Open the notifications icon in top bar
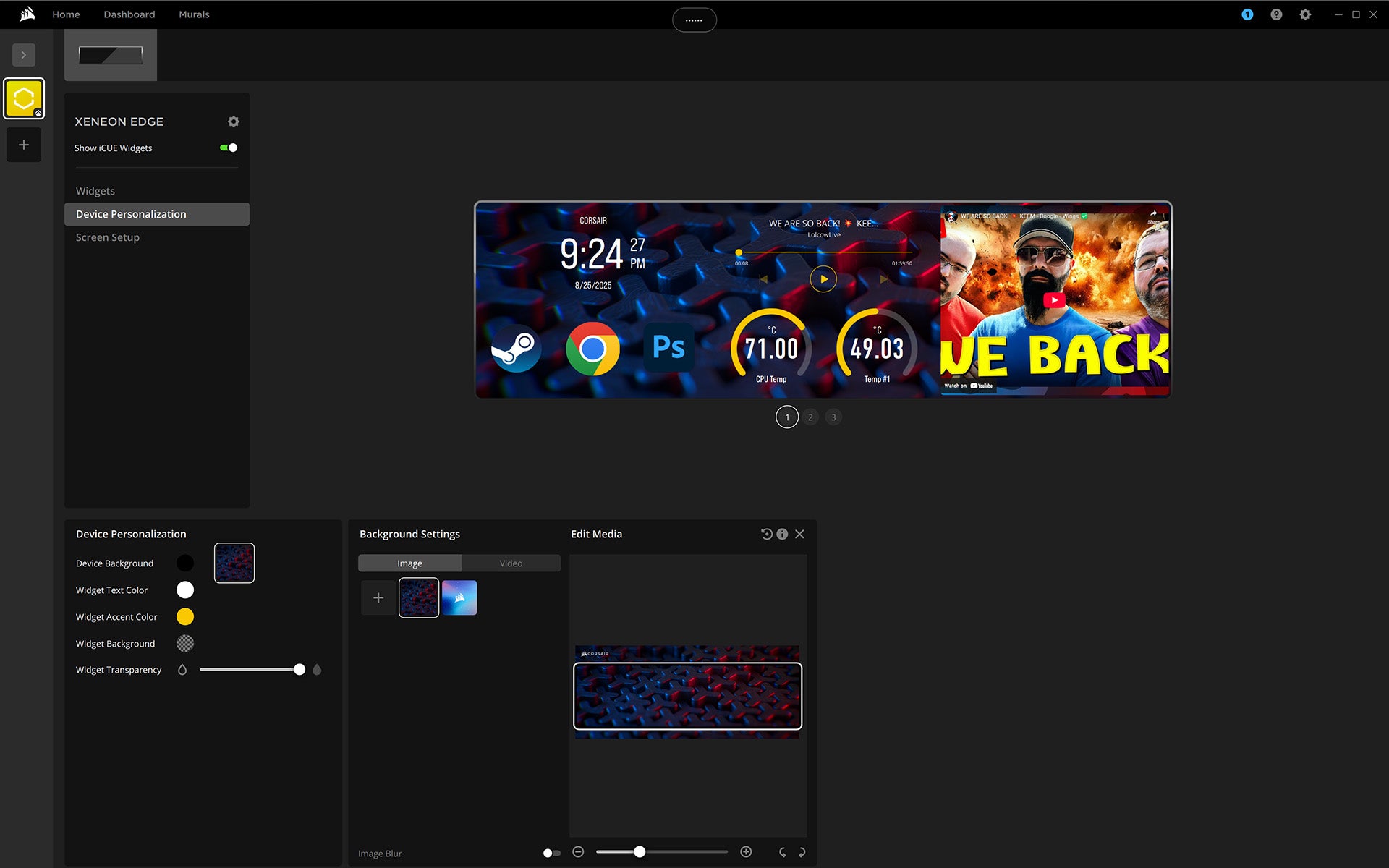 pyautogui.click(x=1247, y=14)
